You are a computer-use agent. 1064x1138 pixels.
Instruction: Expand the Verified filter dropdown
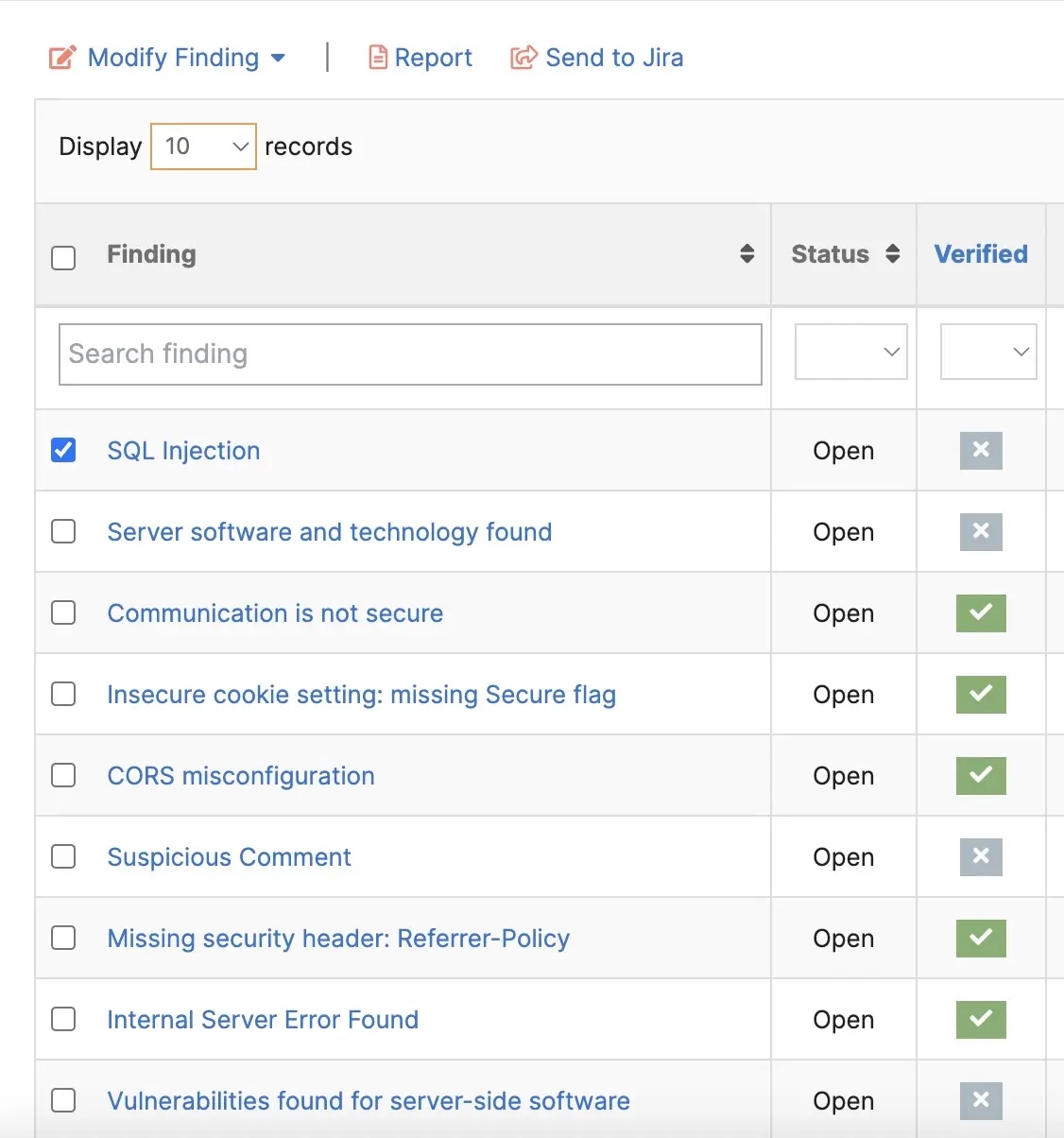pos(988,352)
